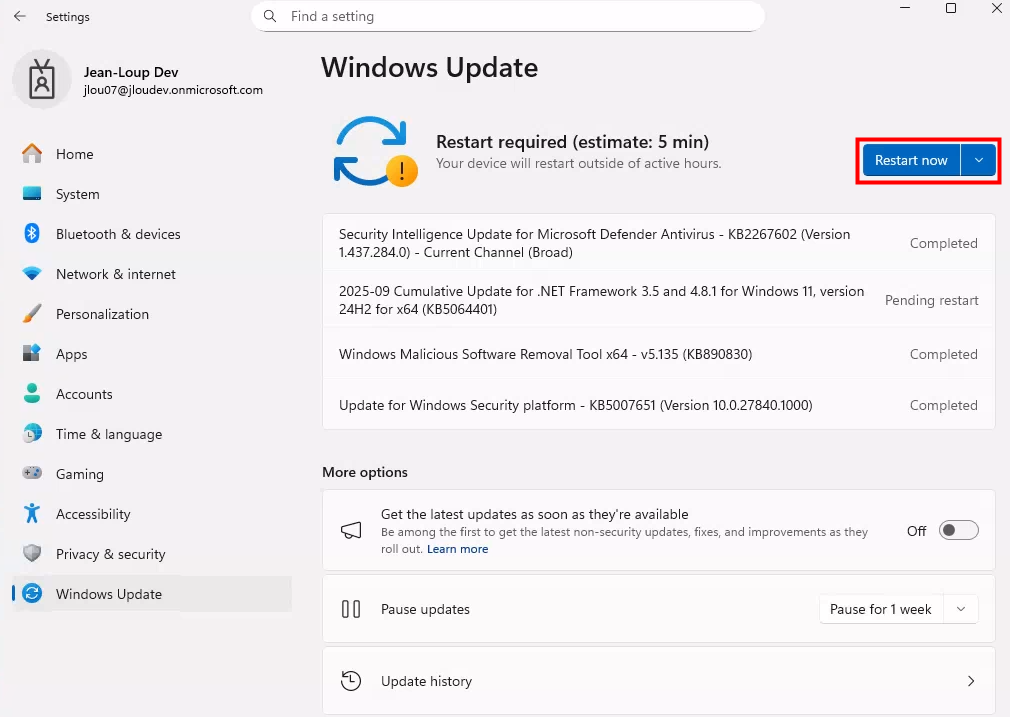This screenshot has width=1010, height=717.
Task: Open the Apps settings section
Action: click(71, 354)
